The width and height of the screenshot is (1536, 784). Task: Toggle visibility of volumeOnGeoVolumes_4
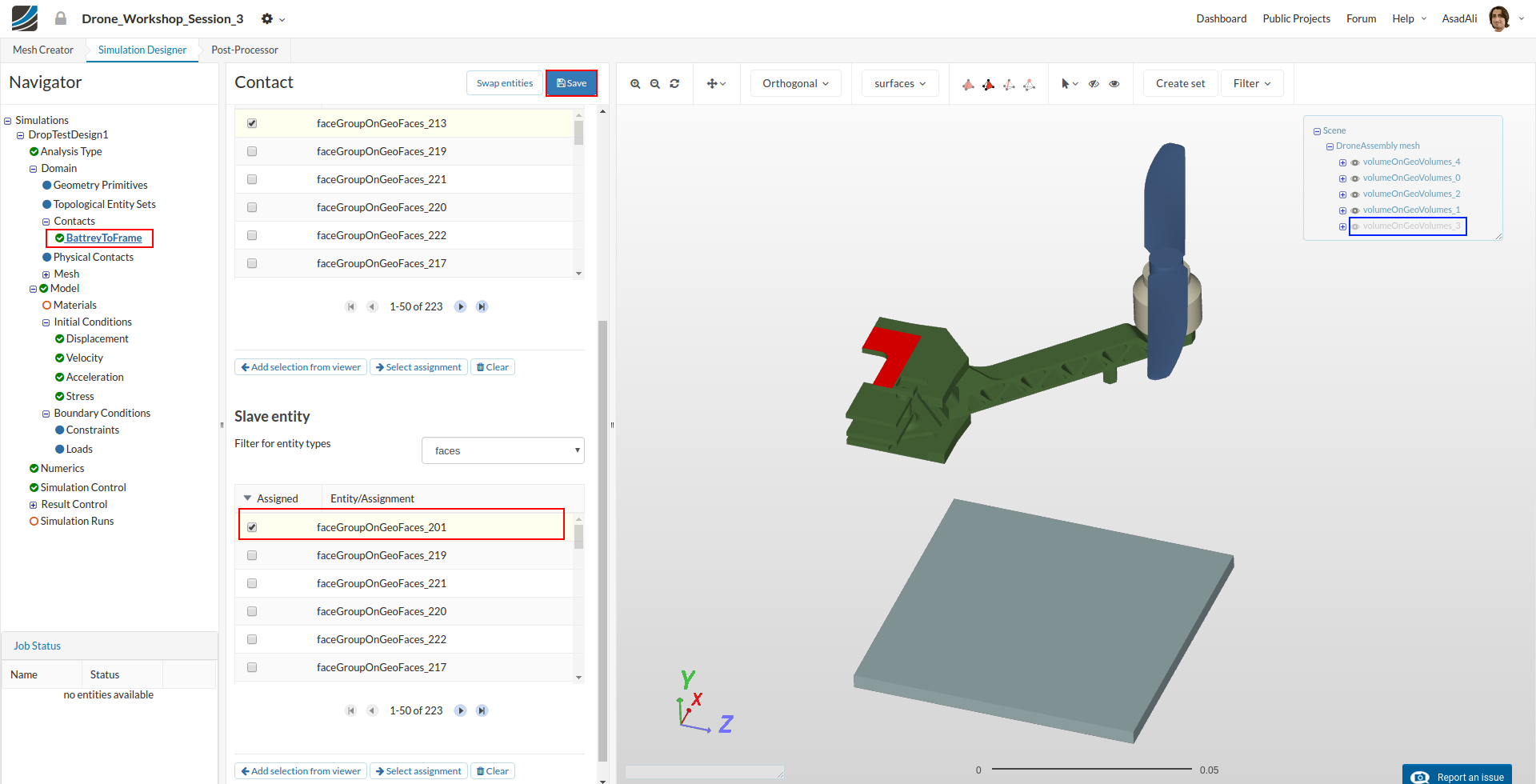1355,162
